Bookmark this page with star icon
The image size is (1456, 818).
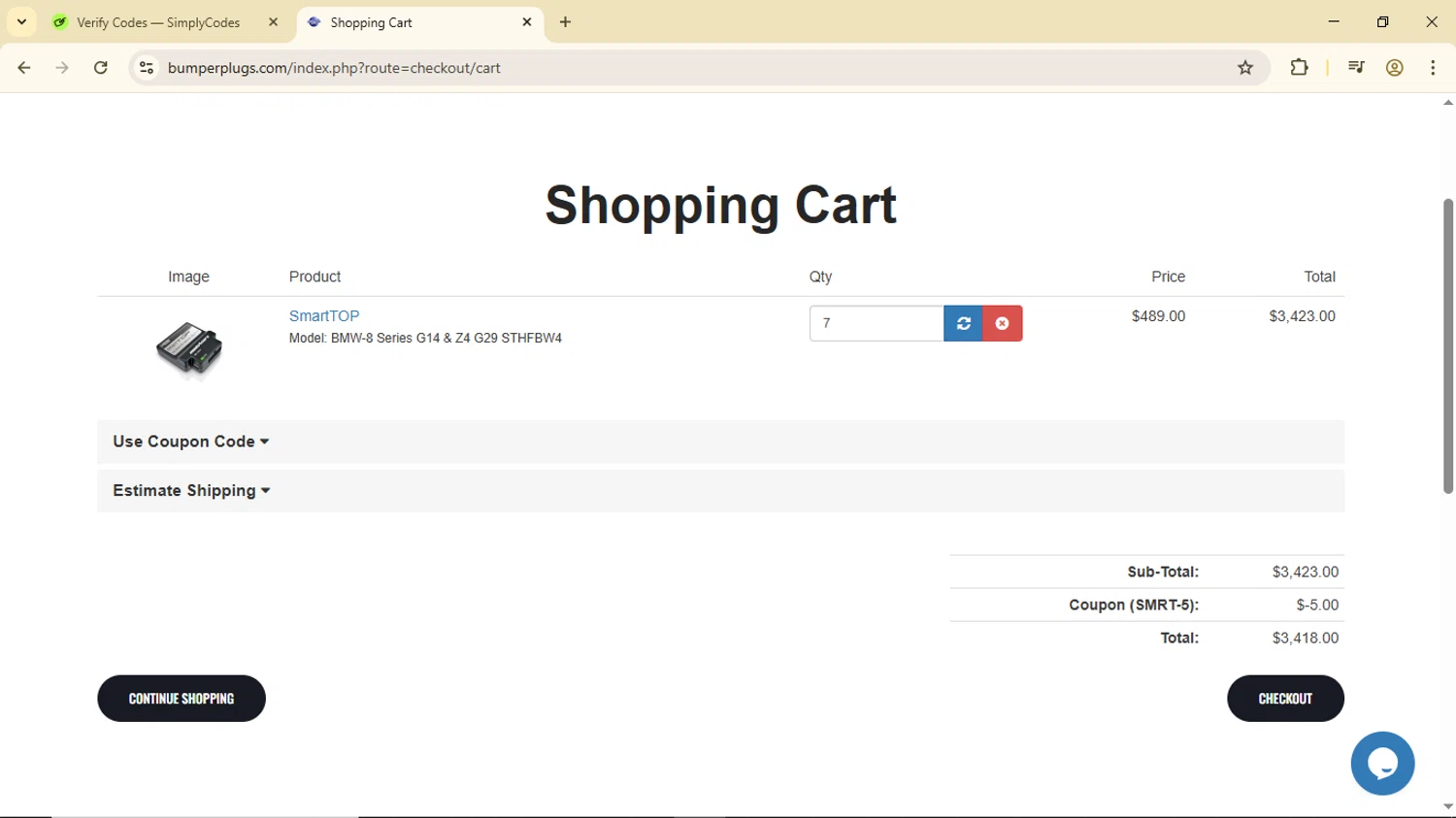click(1245, 68)
